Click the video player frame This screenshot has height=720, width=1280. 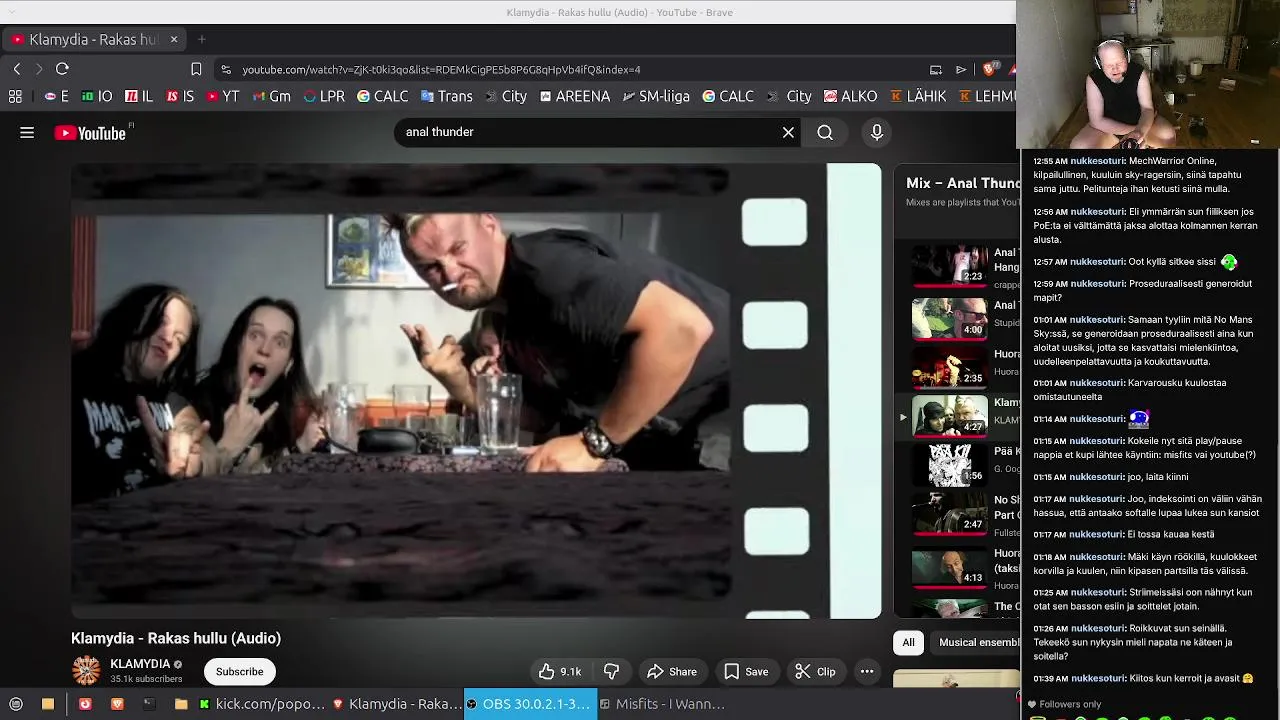[x=476, y=391]
